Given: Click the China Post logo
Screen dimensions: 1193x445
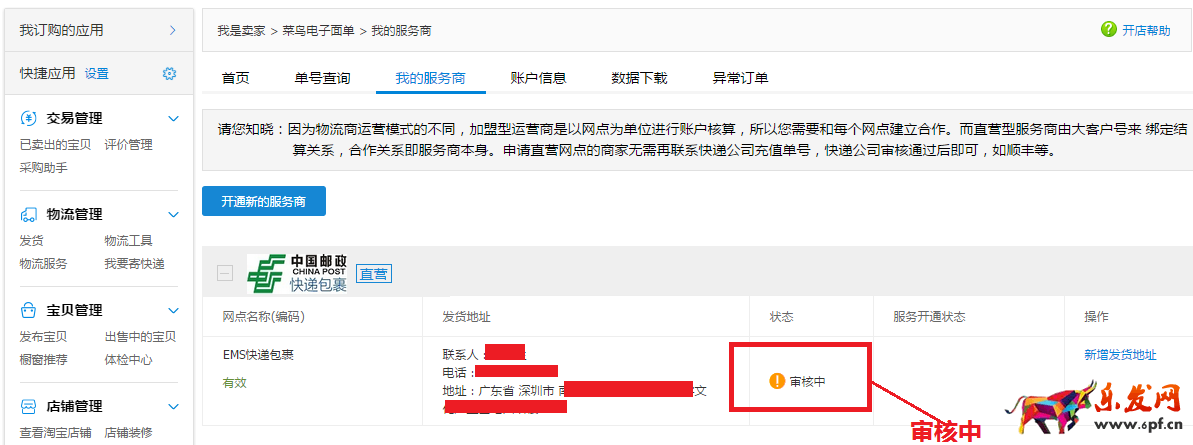Looking at the screenshot, I should 297,273.
